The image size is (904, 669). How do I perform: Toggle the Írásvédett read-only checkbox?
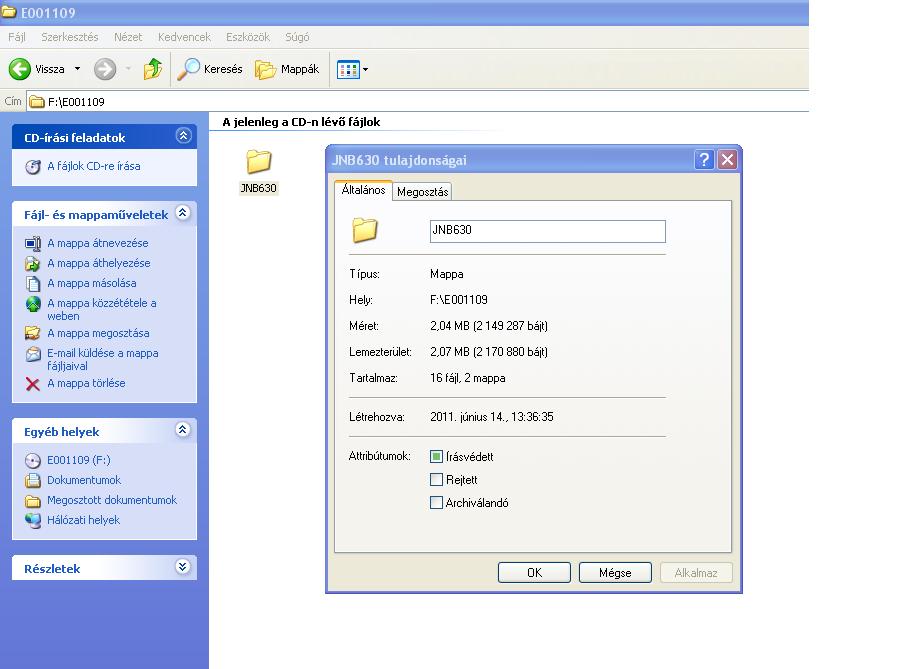point(436,456)
